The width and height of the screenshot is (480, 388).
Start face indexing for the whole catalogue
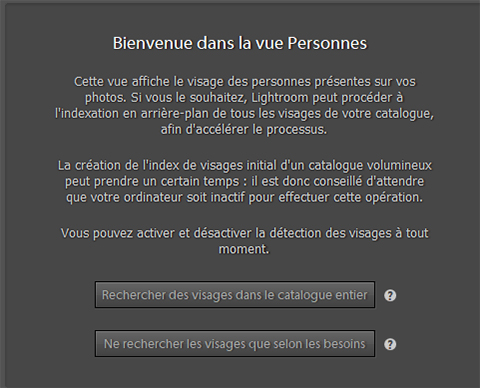click(x=235, y=295)
